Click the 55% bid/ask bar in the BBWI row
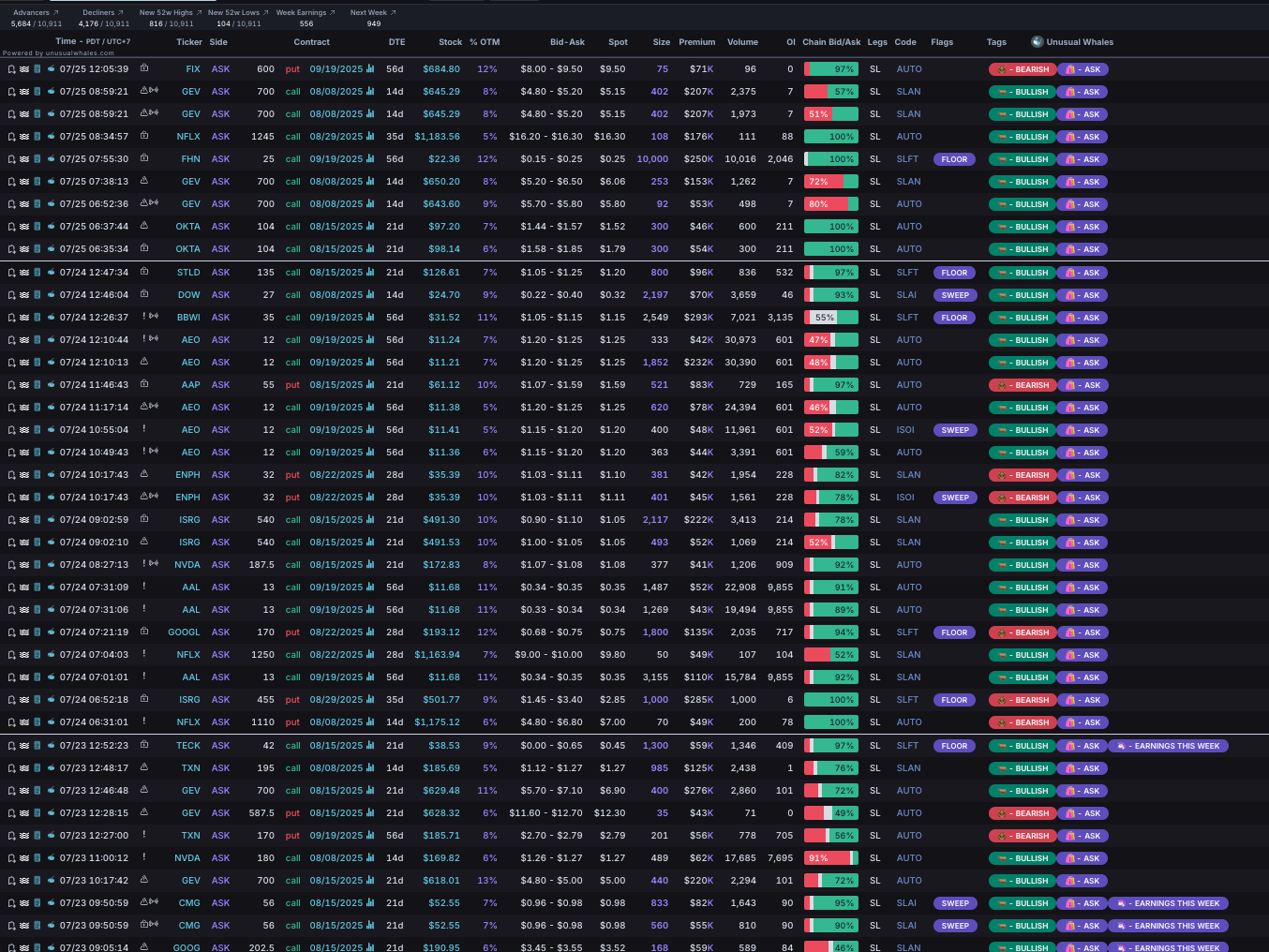Image resolution: width=1269 pixels, height=952 pixels. pos(831,318)
